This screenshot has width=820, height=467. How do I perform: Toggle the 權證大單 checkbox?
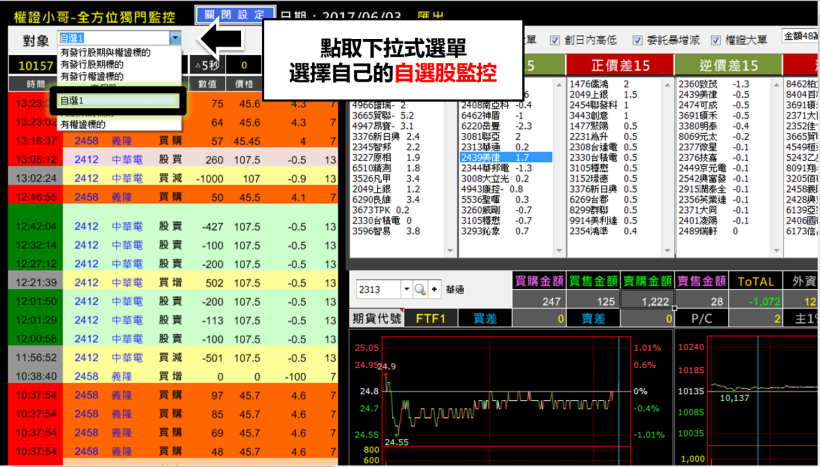[716, 40]
